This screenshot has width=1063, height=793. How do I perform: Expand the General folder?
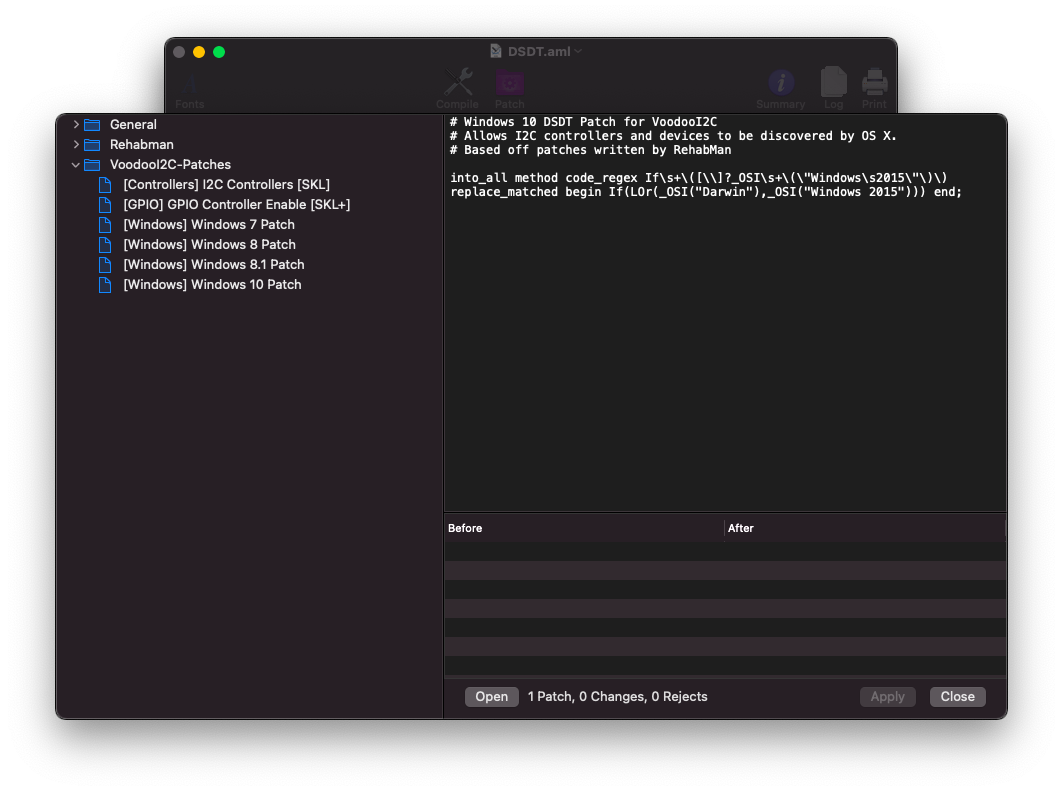click(x=76, y=125)
